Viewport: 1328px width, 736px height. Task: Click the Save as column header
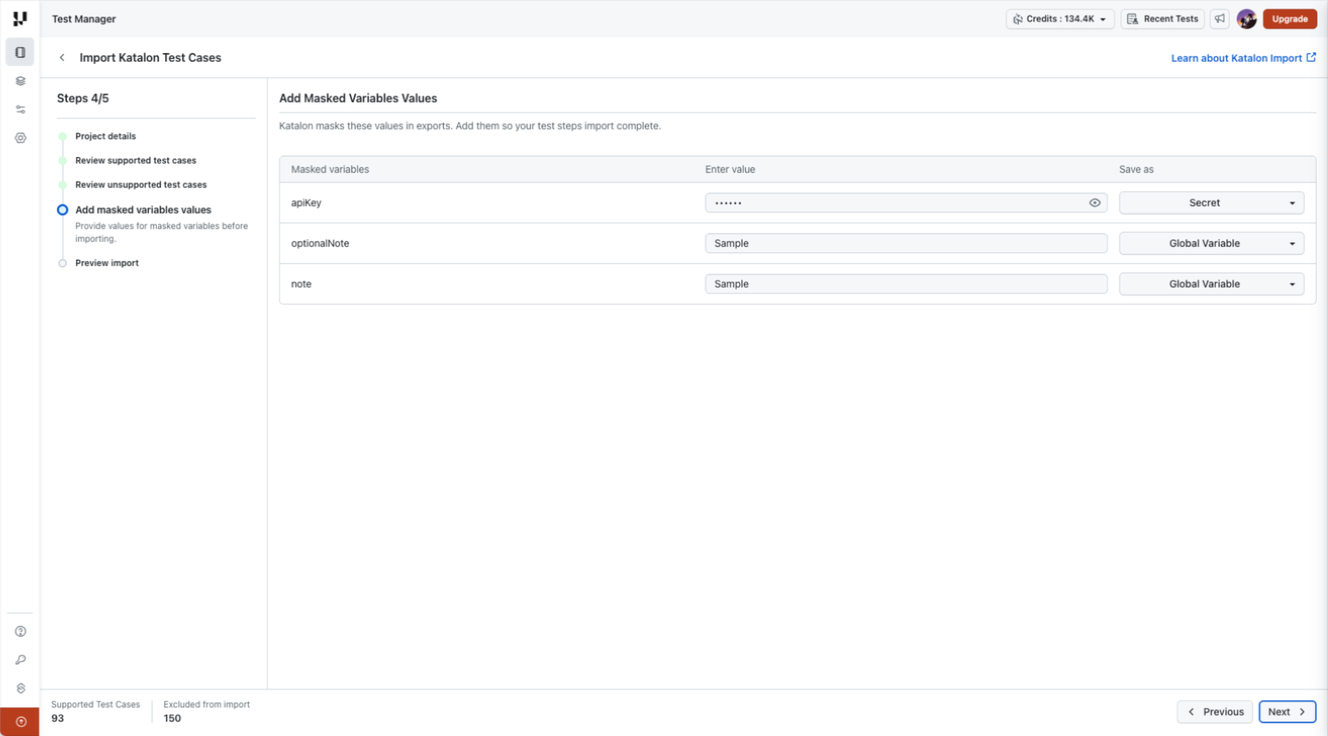pos(1136,170)
